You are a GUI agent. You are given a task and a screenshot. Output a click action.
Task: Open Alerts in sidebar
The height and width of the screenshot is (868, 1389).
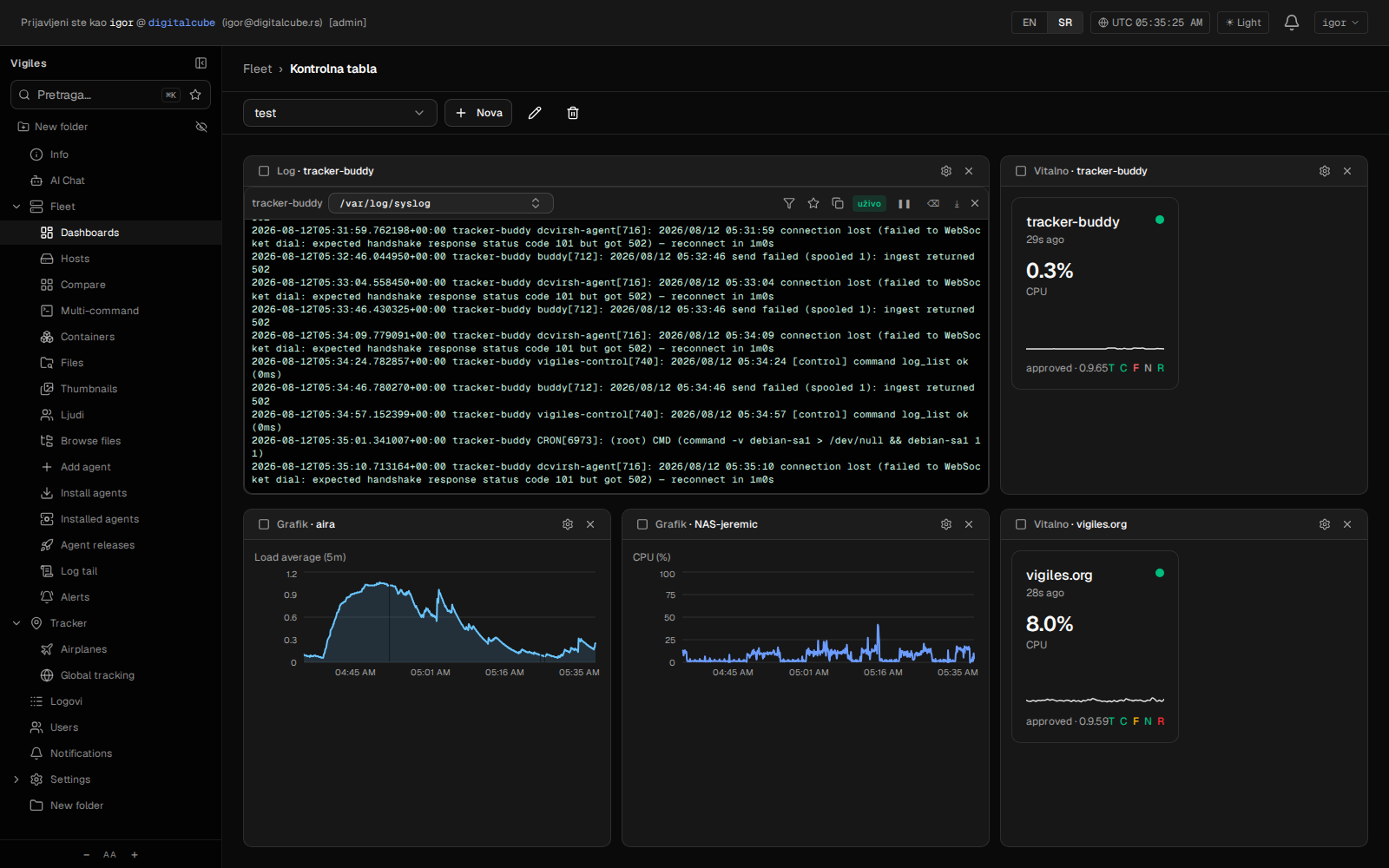(110, 597)
